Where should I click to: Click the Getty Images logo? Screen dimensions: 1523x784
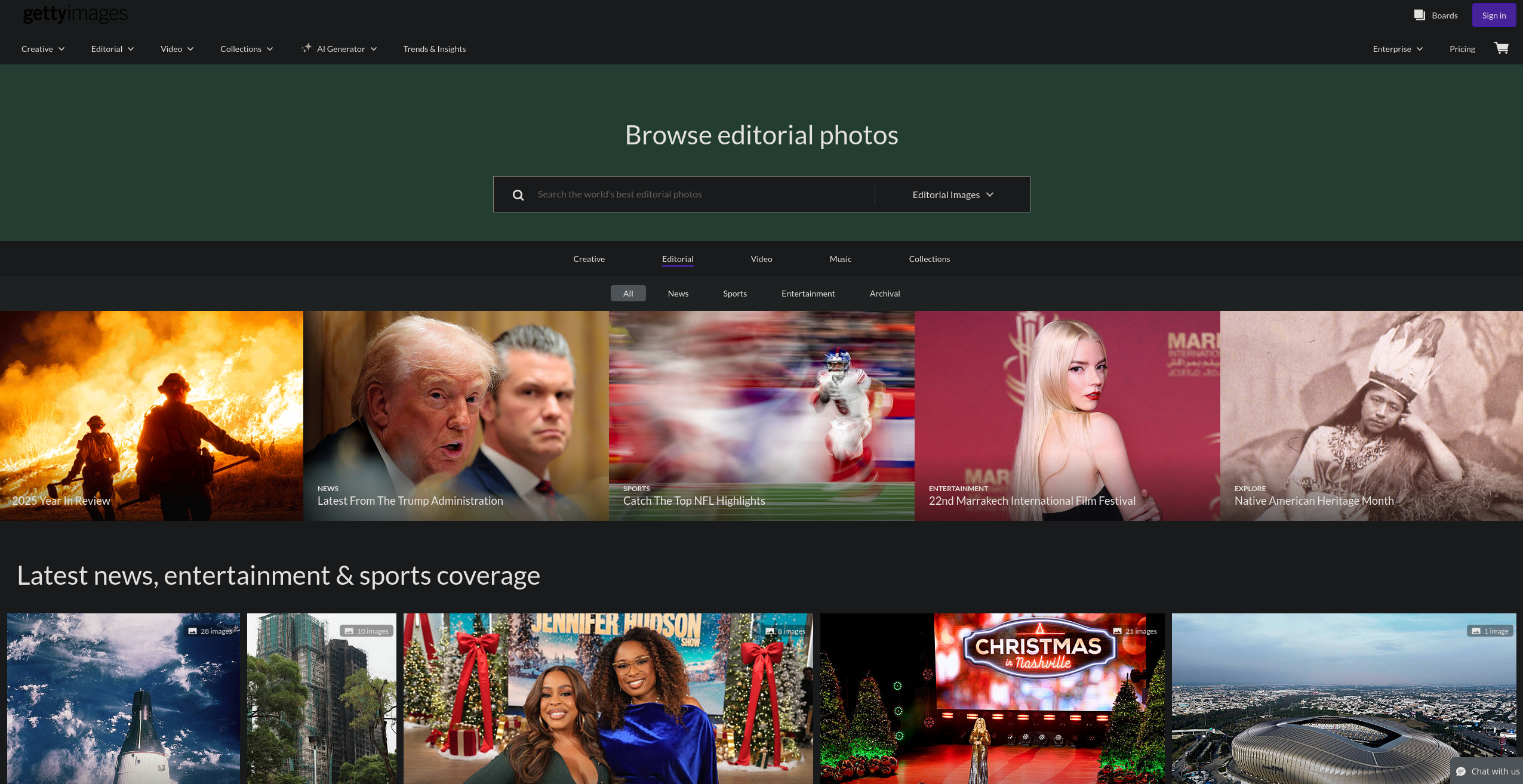75,13
